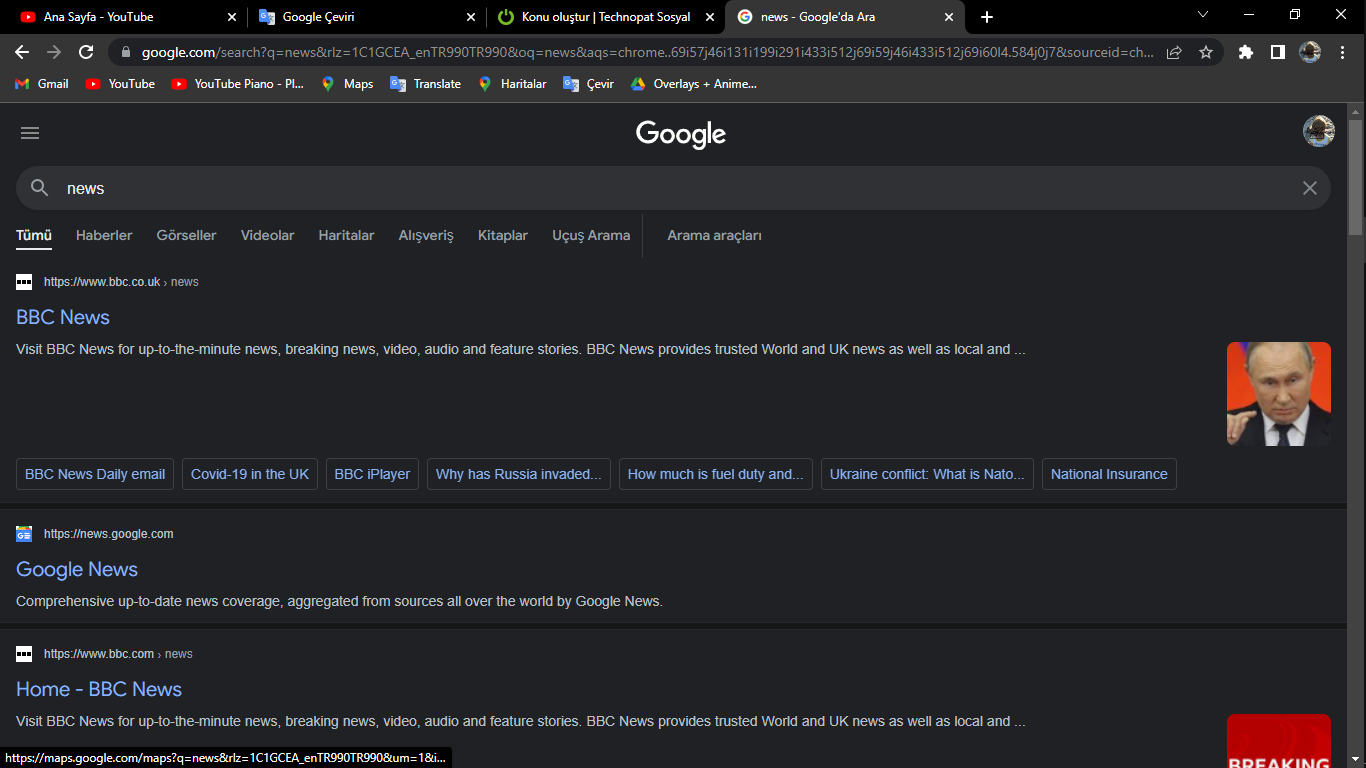Viewport: 1366px width, 768px height.
Task: Click the BBC favicon beside bbc.co.uk
Action: tap(24, 282)
